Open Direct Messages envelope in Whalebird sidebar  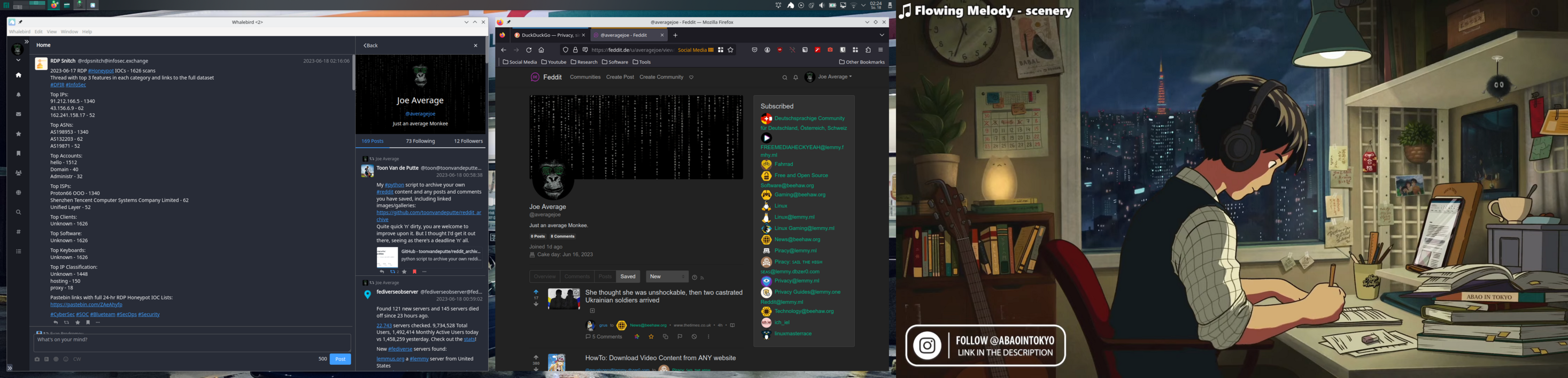click(18, 114)
